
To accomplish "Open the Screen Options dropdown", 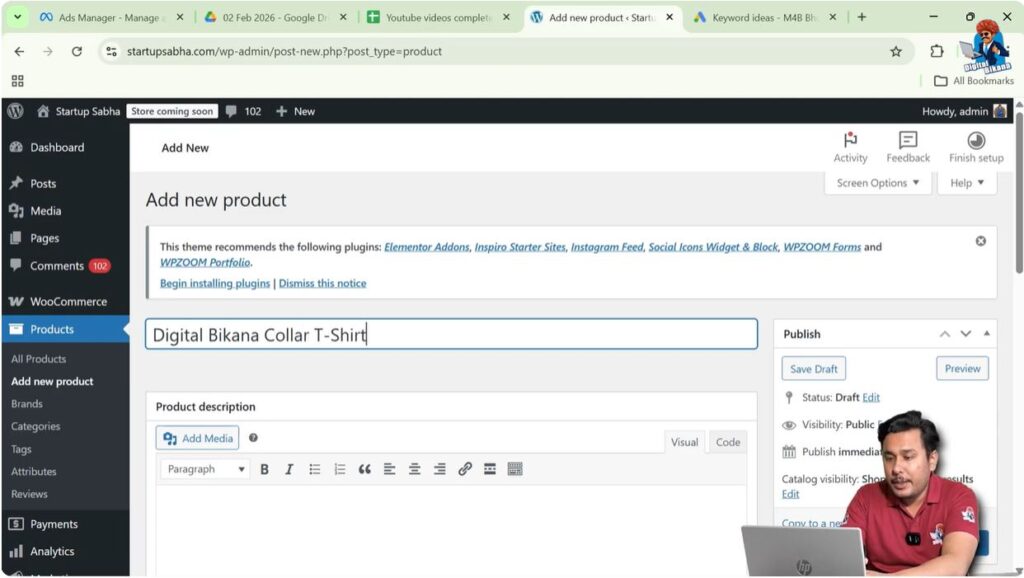I will coord(877,183).
